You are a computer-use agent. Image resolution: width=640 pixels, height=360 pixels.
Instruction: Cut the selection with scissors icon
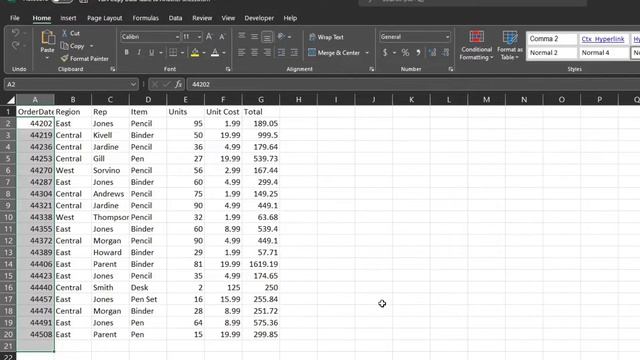point(64,33)
